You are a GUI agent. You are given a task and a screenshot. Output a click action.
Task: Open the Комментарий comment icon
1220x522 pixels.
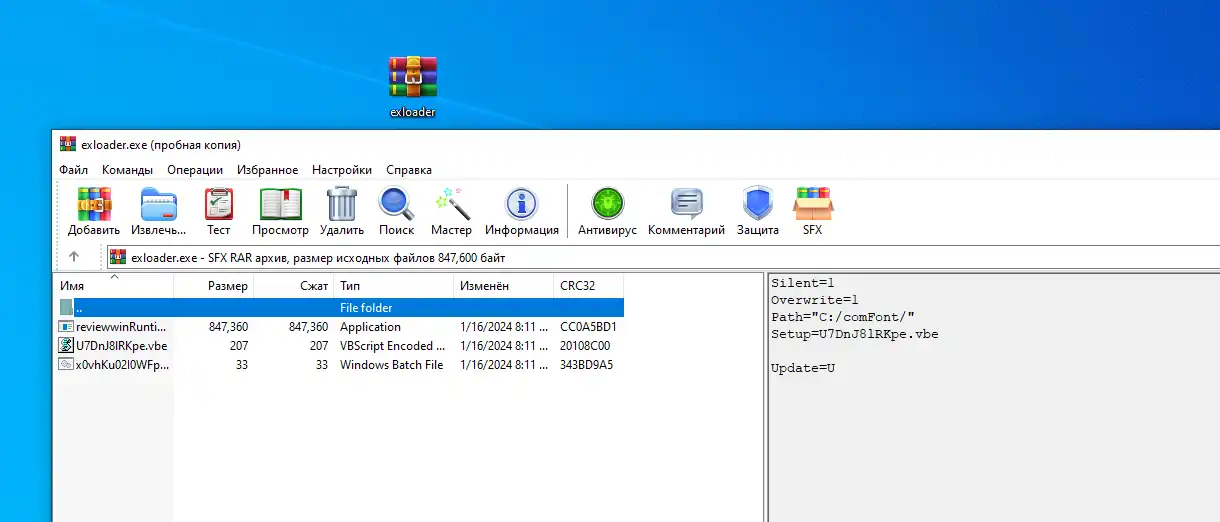(686, 204)
